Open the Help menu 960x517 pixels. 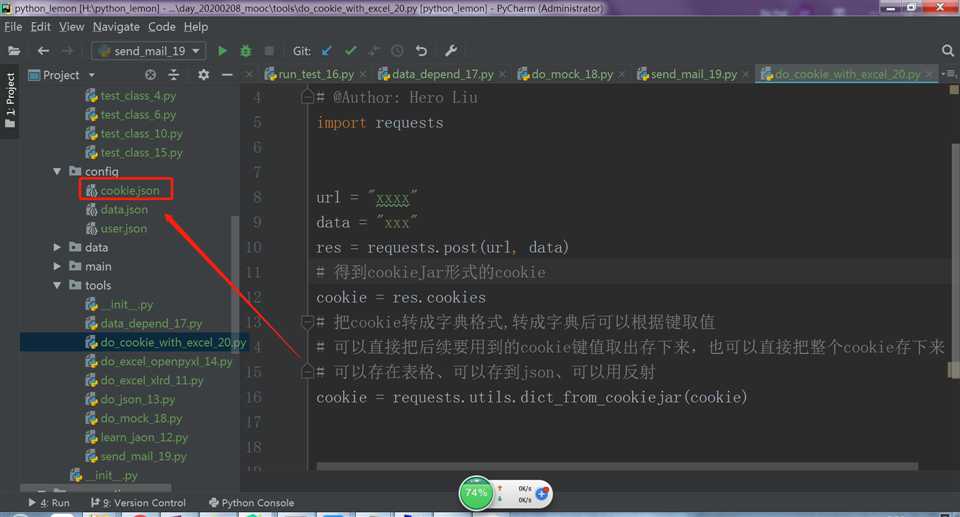click(x=196, y=27)
